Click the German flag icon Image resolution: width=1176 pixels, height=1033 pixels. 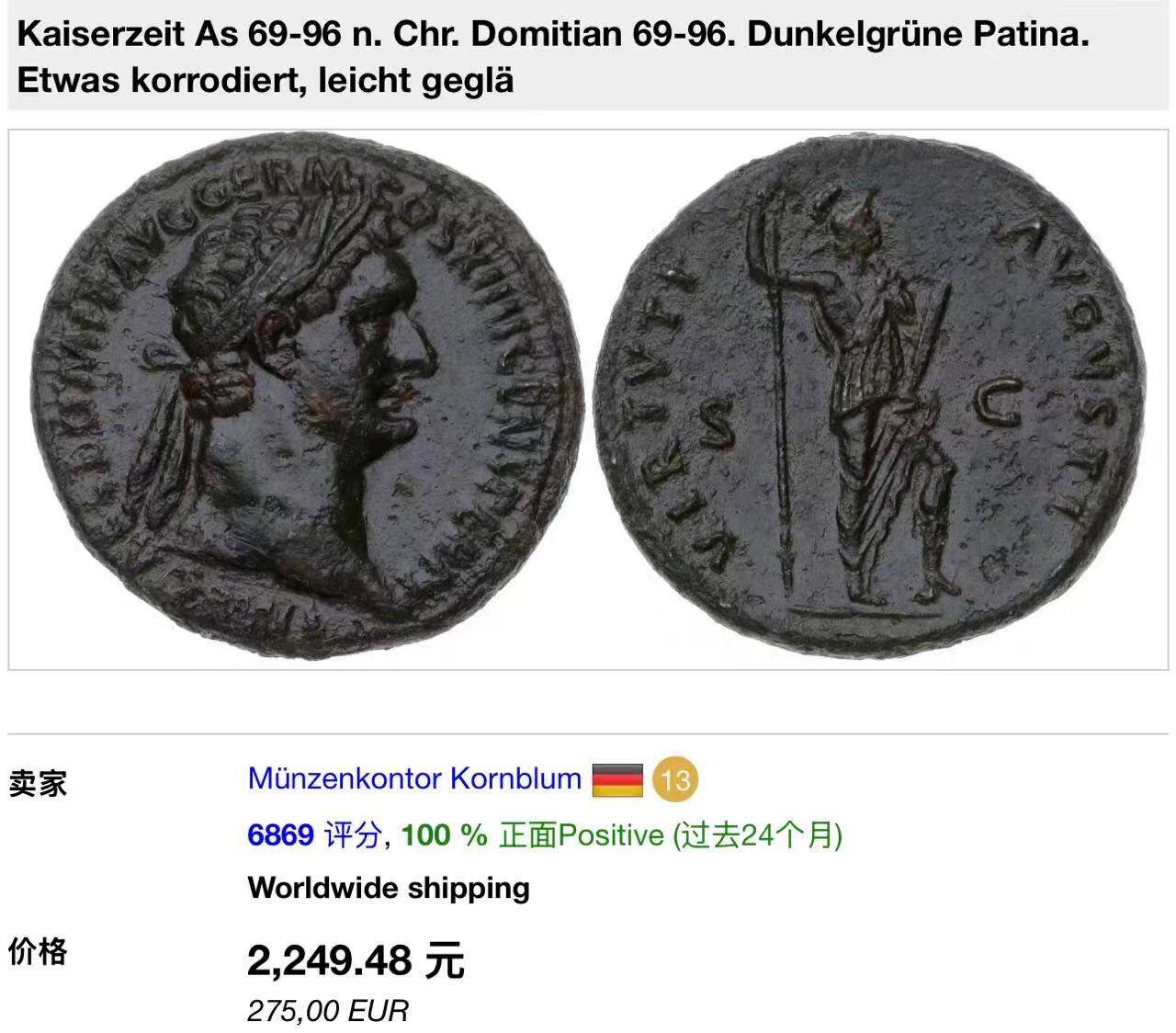pyautogui.click(x=617, y=780)
